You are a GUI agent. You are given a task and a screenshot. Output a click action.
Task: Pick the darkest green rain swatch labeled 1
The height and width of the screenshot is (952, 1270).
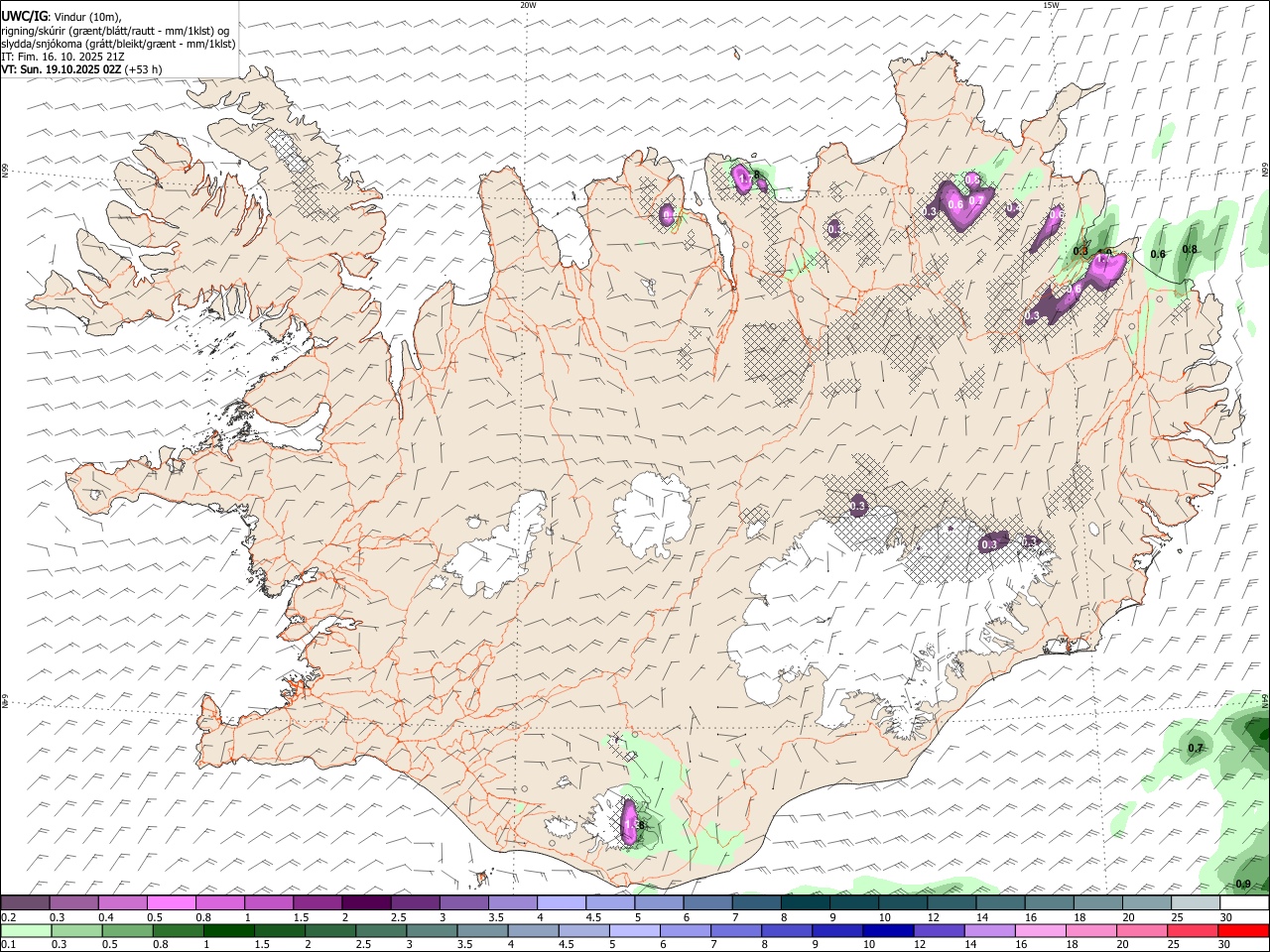click(x=228, y=930)
